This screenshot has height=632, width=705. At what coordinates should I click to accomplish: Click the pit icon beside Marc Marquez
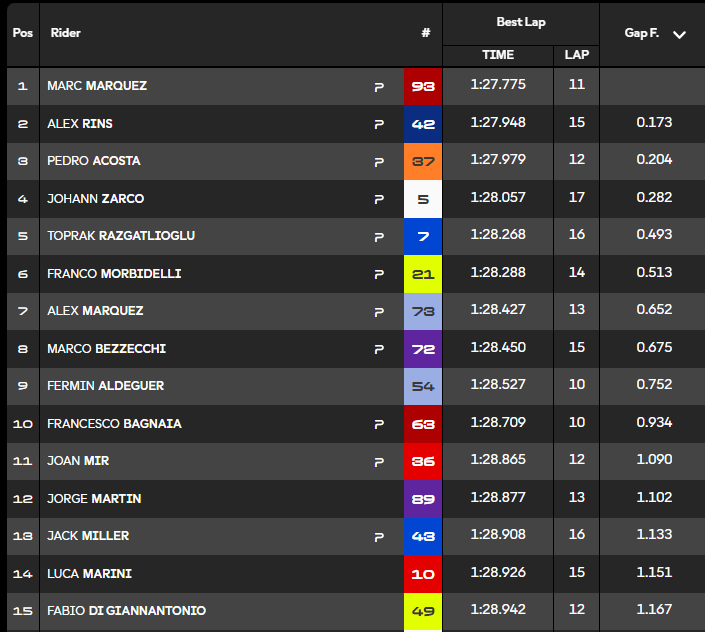379,87
